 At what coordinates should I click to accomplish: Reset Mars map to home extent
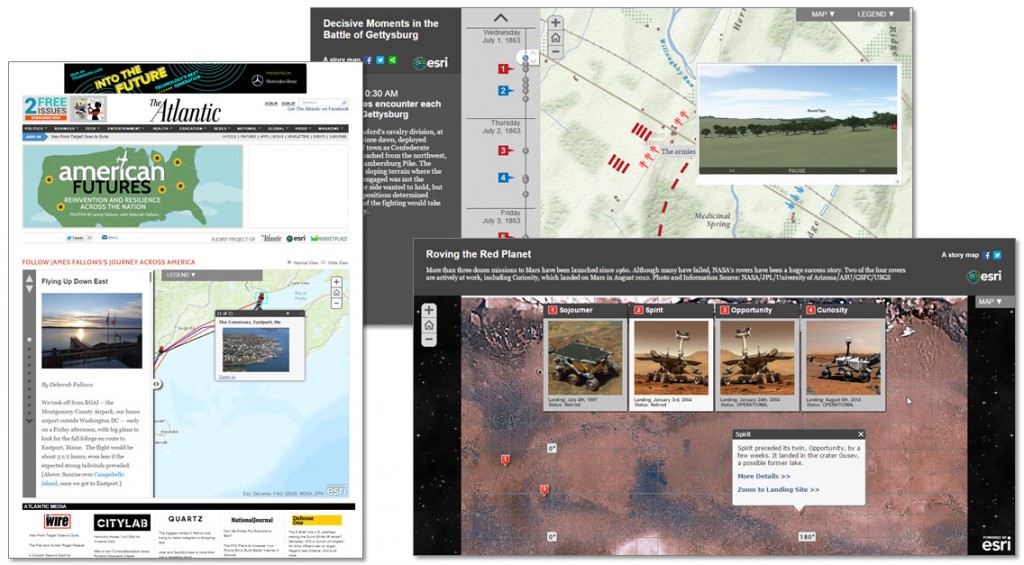428,325
